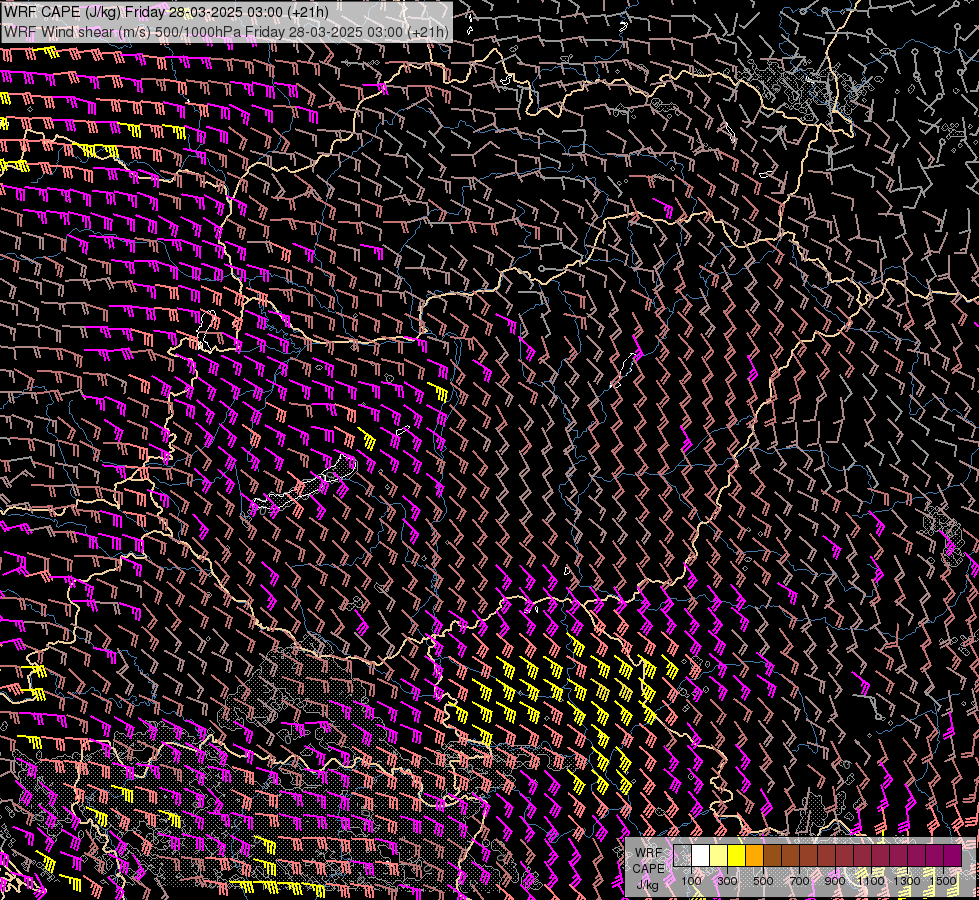Viewport: 979px width, 900px height.
Task: Click the 'WRF CAPE (J/kg)' title line
Action: 166,12
